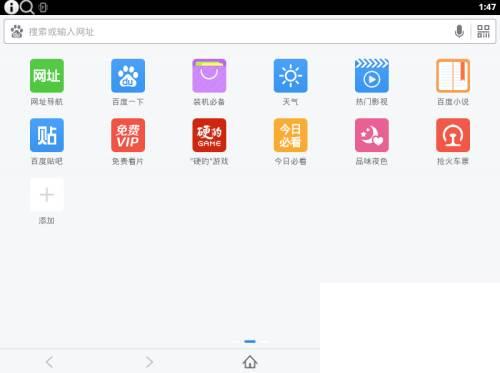Viewport: 500px width, 373px height.
Task: Go back with the left arrow
Action: 50,362
